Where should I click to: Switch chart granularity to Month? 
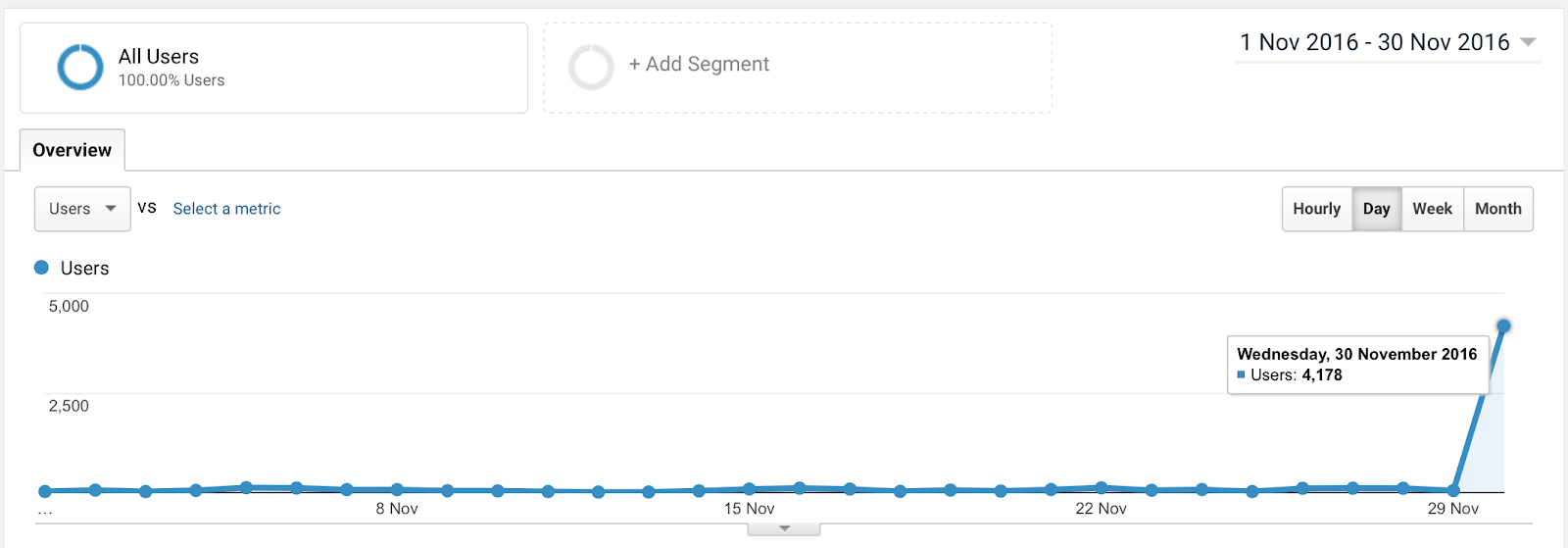point(1497,209)
